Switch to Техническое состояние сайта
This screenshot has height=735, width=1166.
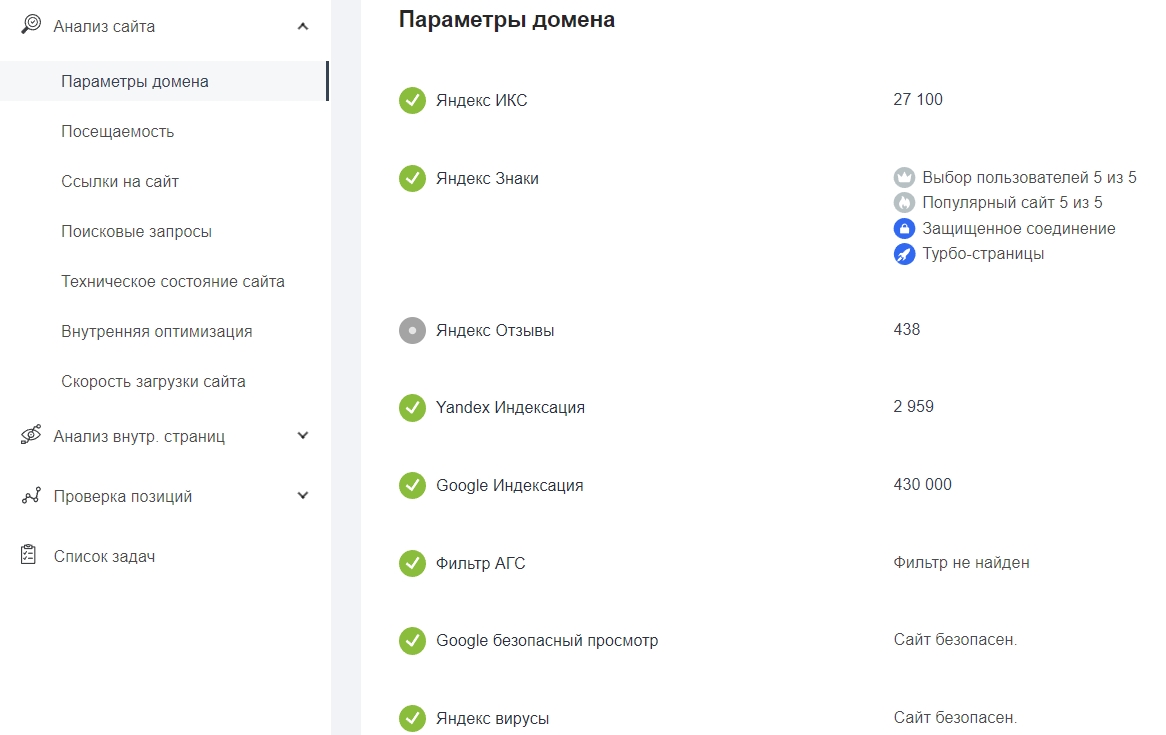[174, 281]
